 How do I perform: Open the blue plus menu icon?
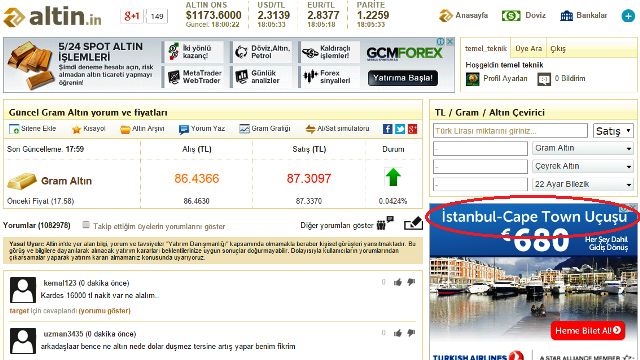628,16
